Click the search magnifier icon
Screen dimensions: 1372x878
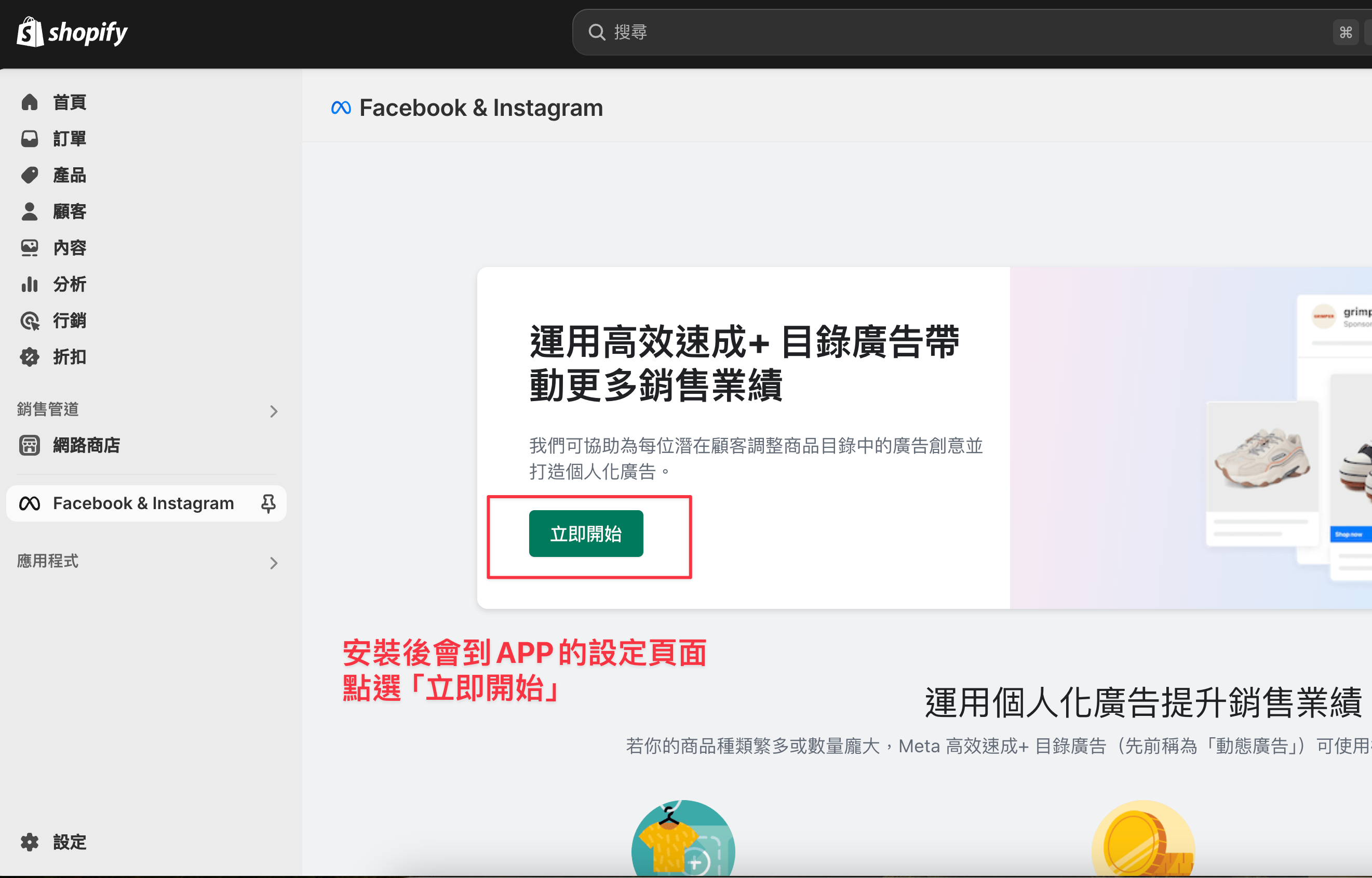click(597, 32)
